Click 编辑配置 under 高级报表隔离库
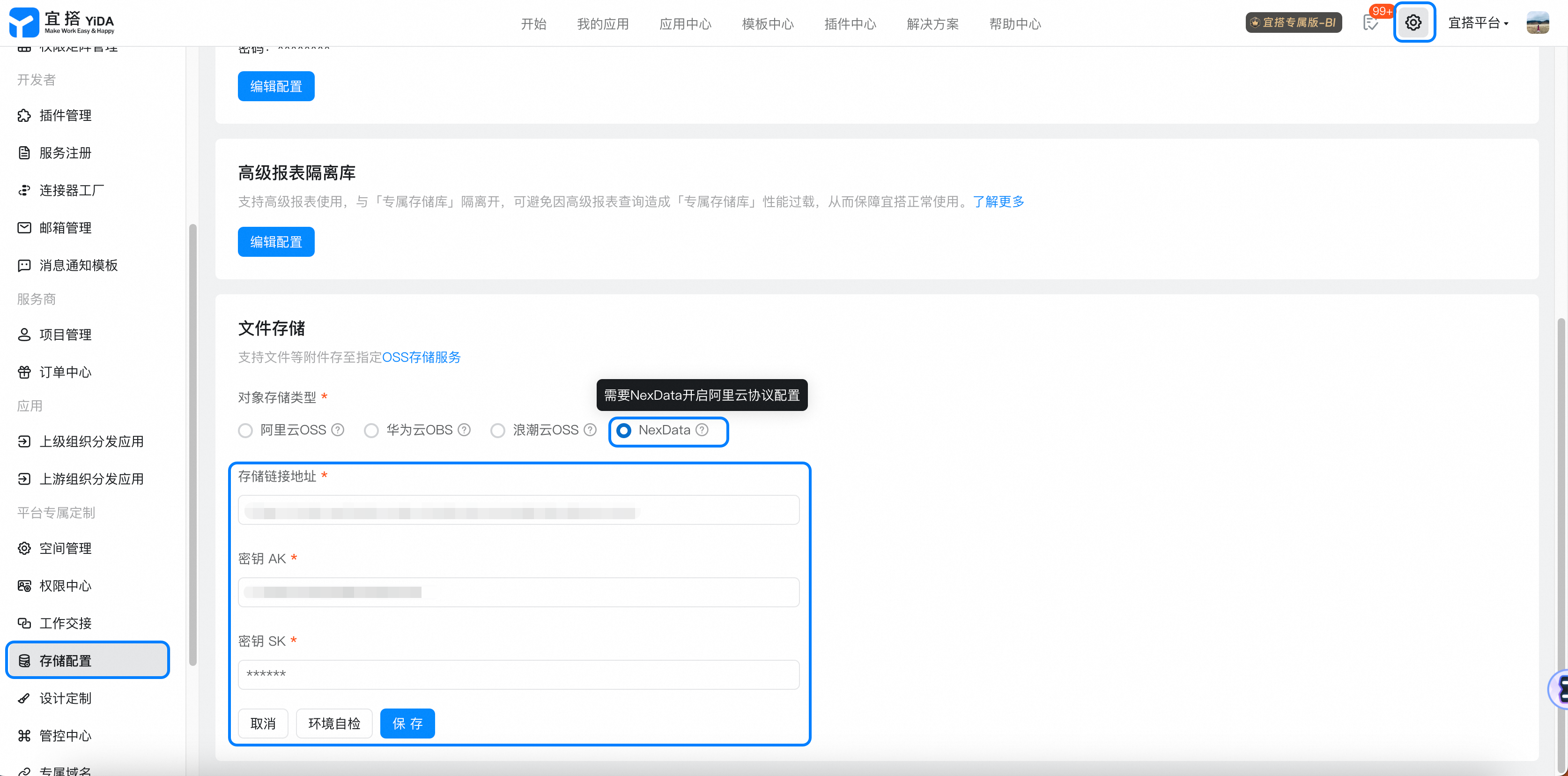The image size is (1568, 776). pos(276,242)
